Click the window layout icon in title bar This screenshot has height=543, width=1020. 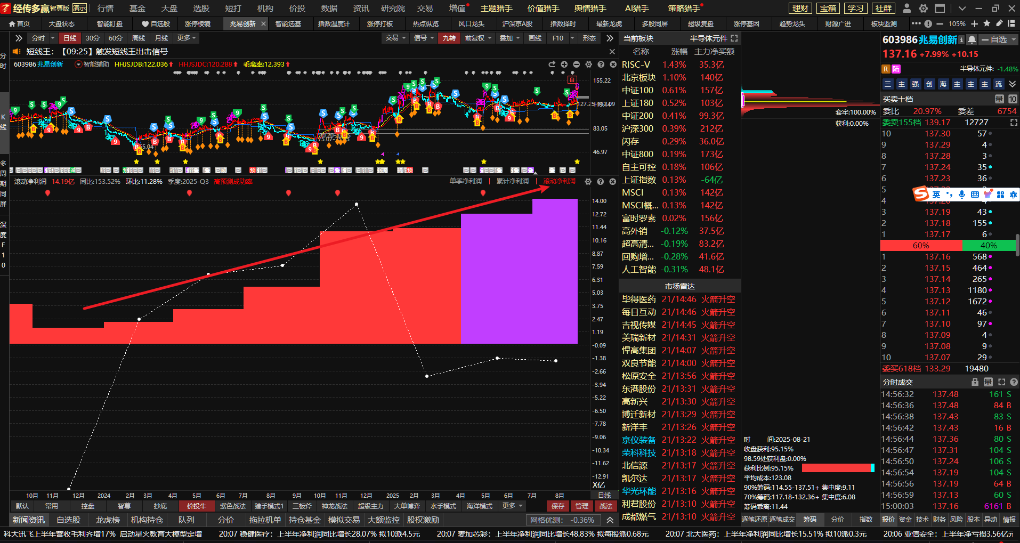(940, 8)
